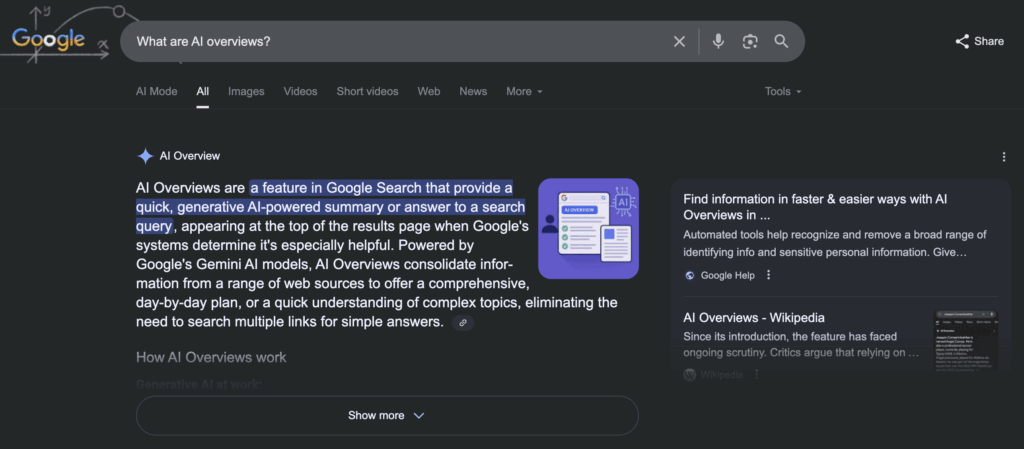Open Google Lens image search icon

[x=750, y=42]
